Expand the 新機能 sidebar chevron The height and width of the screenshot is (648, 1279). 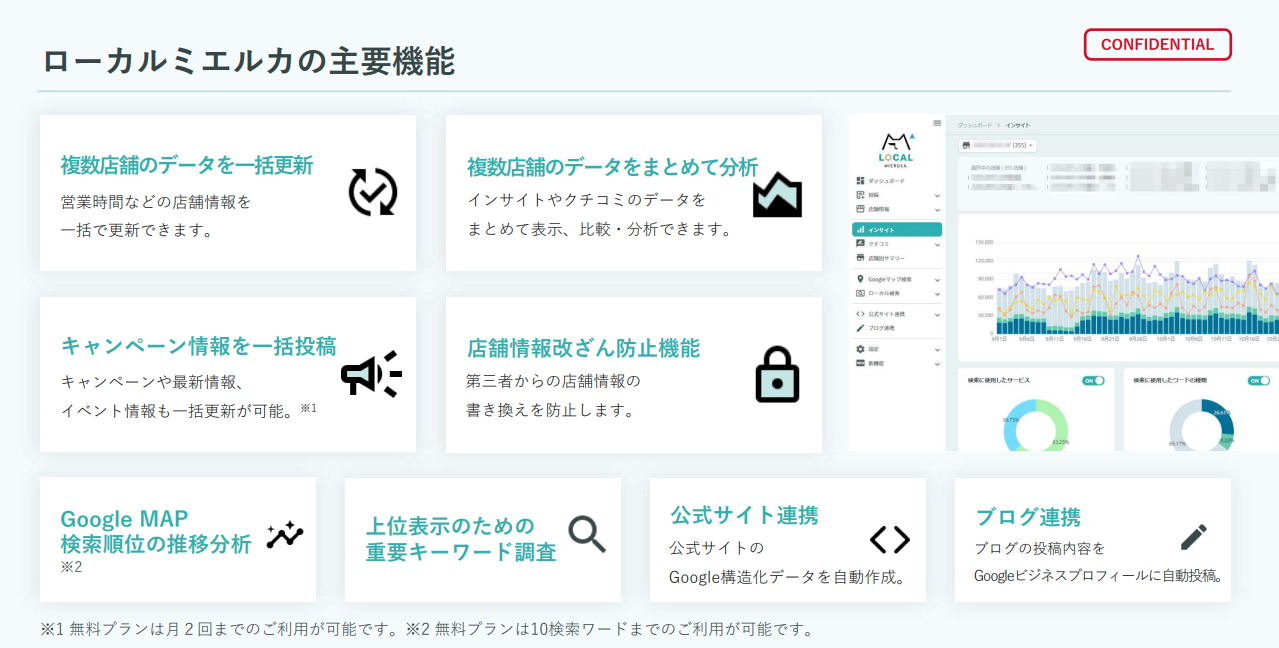pyautogui.click(x=937, y=363)
